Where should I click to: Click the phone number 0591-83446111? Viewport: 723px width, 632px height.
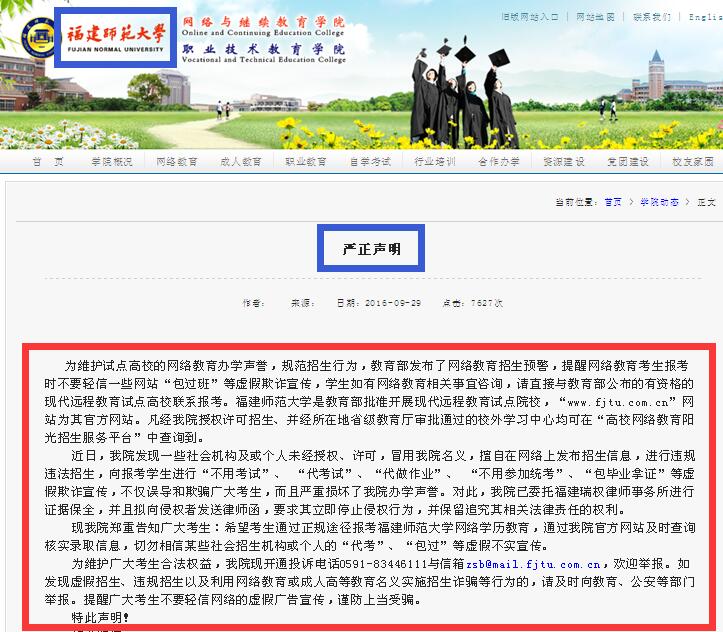[x=383, y=564]
